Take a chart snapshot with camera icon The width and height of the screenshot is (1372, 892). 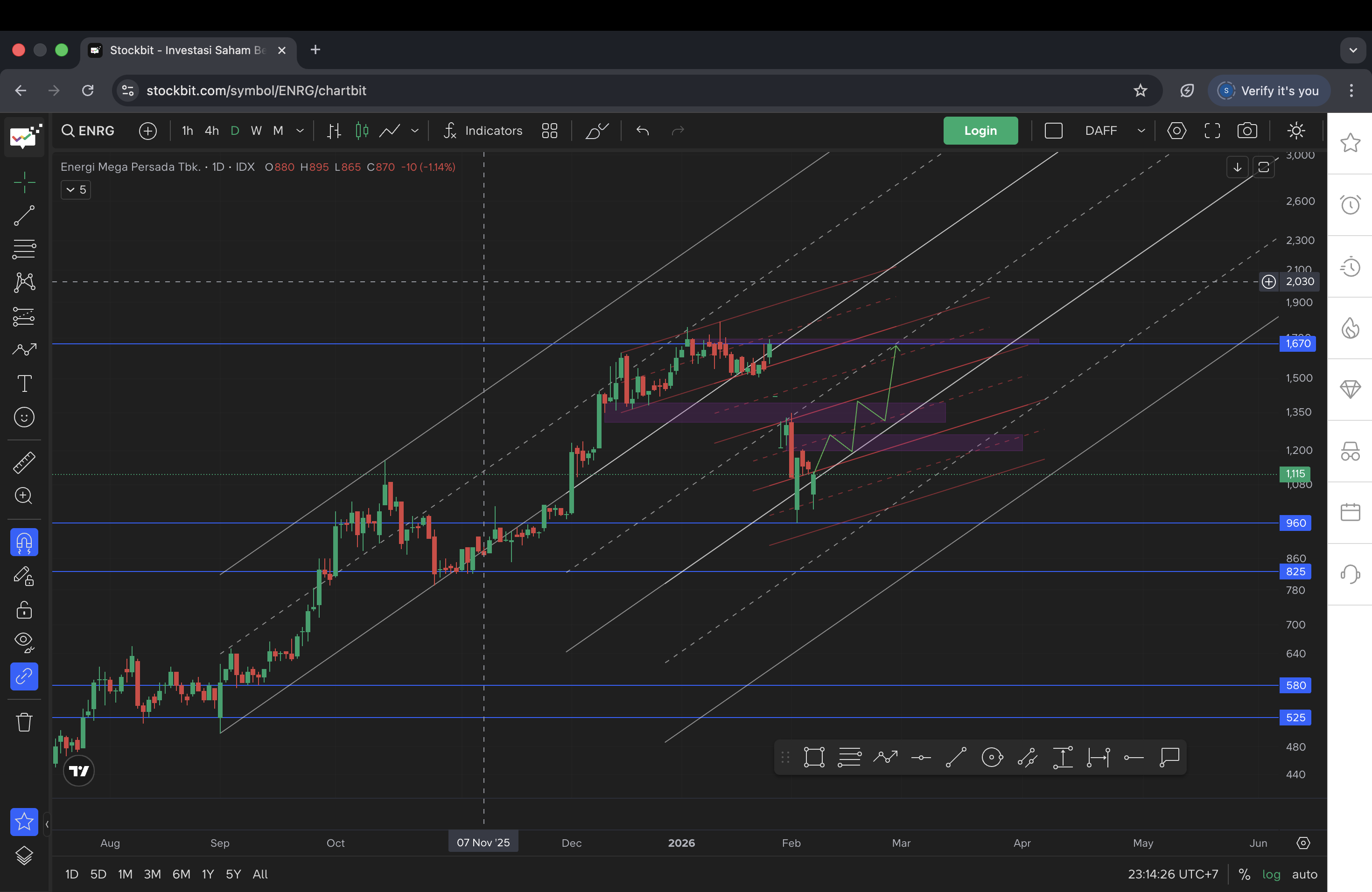coord(1247,131)
